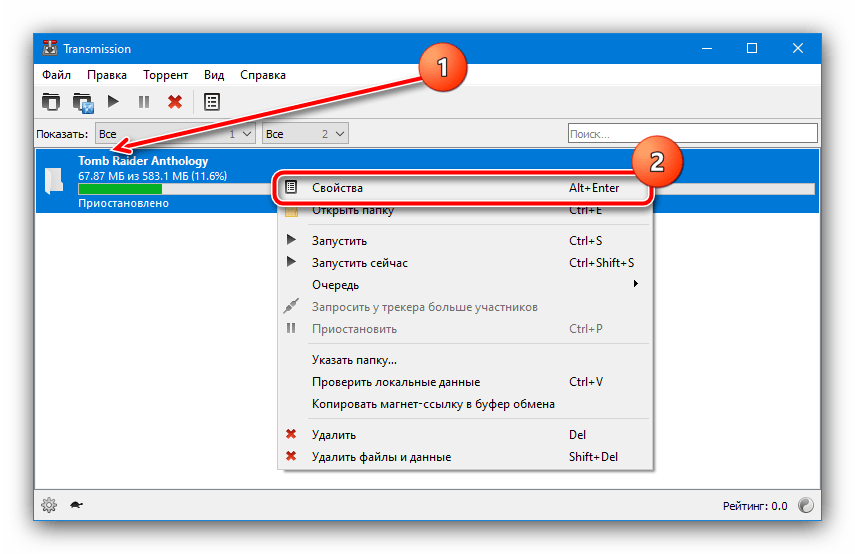Open the Справка menu

(263, 75)
